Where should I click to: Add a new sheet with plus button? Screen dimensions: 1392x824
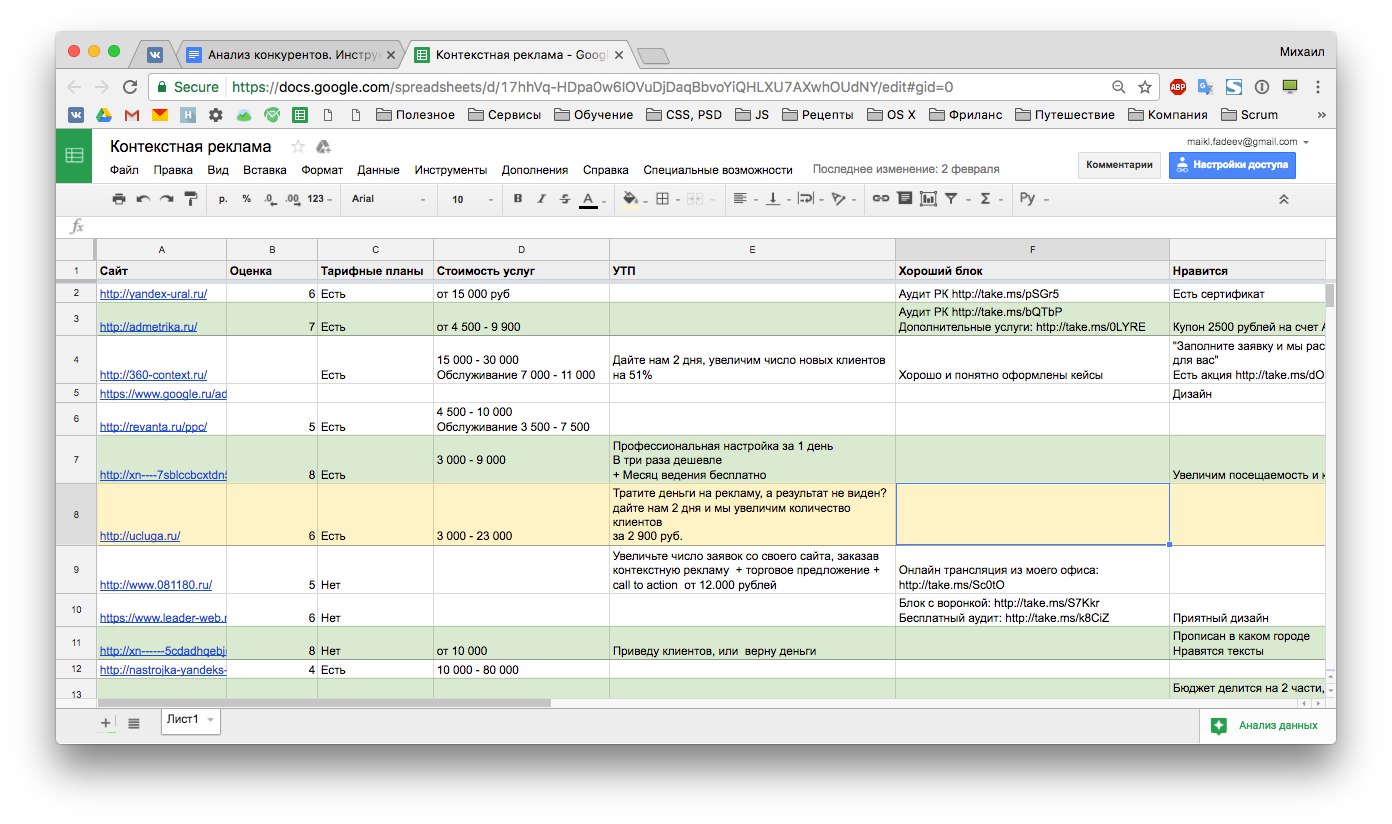106,722
